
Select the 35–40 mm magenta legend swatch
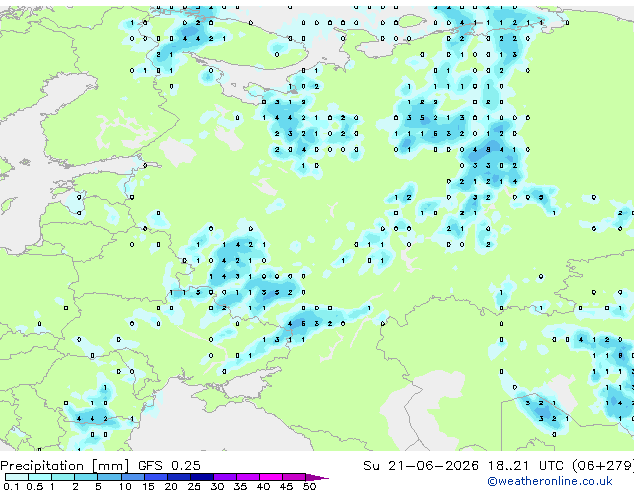tap(248, 477)
